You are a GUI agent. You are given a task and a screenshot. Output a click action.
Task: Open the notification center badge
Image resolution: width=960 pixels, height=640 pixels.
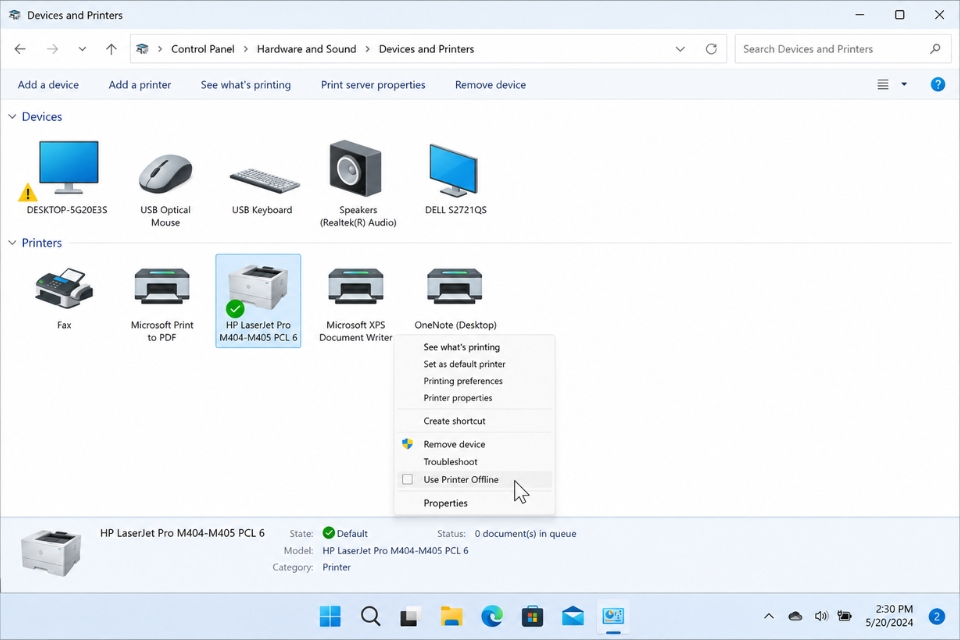click(x=936, y=616)
